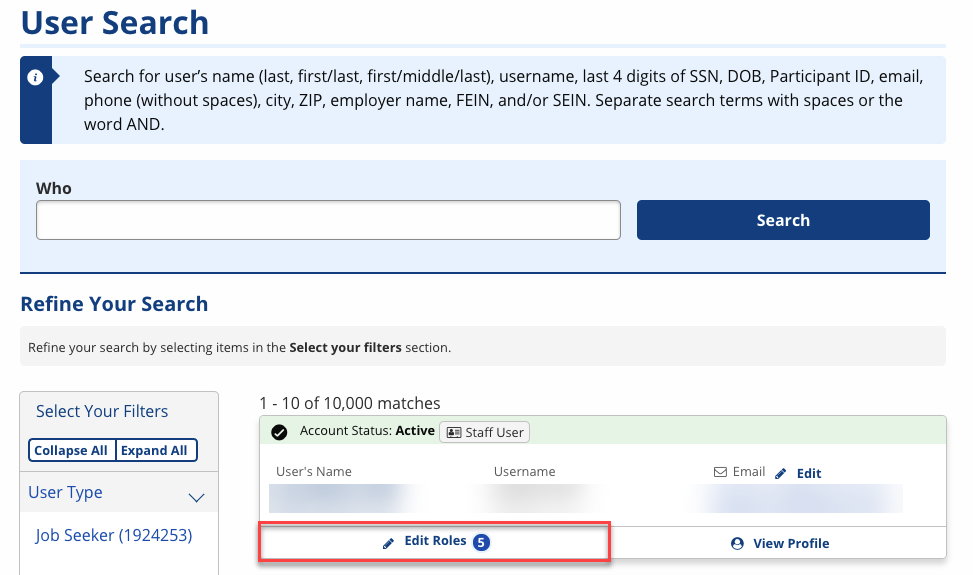
Task: Click the pencil icon next to email Edit
Action: [x=781, y=473]
